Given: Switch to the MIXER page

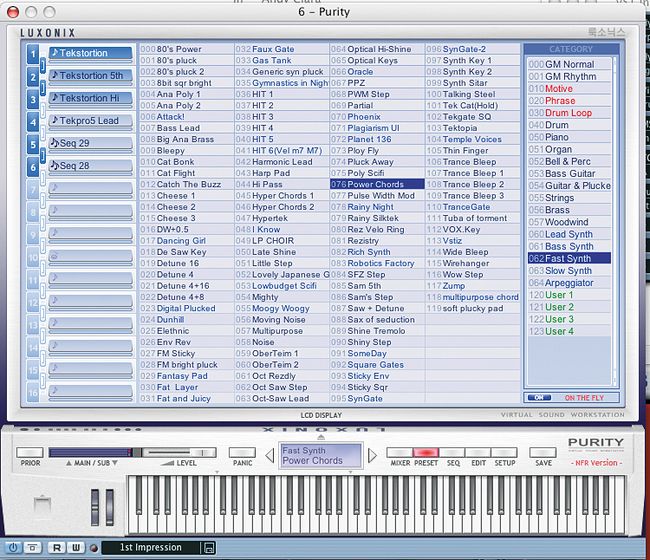Looking at the screenshot, I should 400,452.
